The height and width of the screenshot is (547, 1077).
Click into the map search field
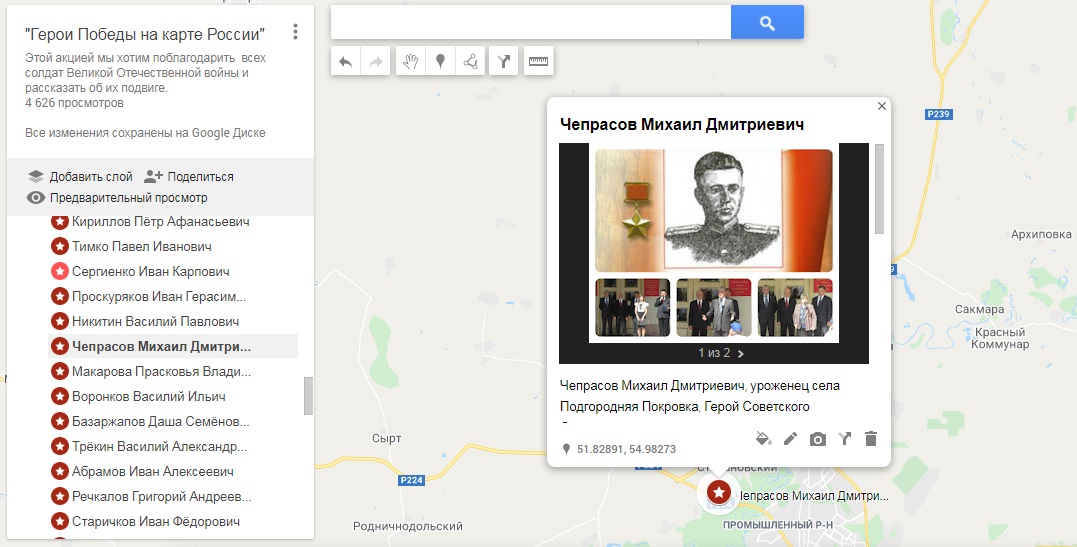pos(531,23)
